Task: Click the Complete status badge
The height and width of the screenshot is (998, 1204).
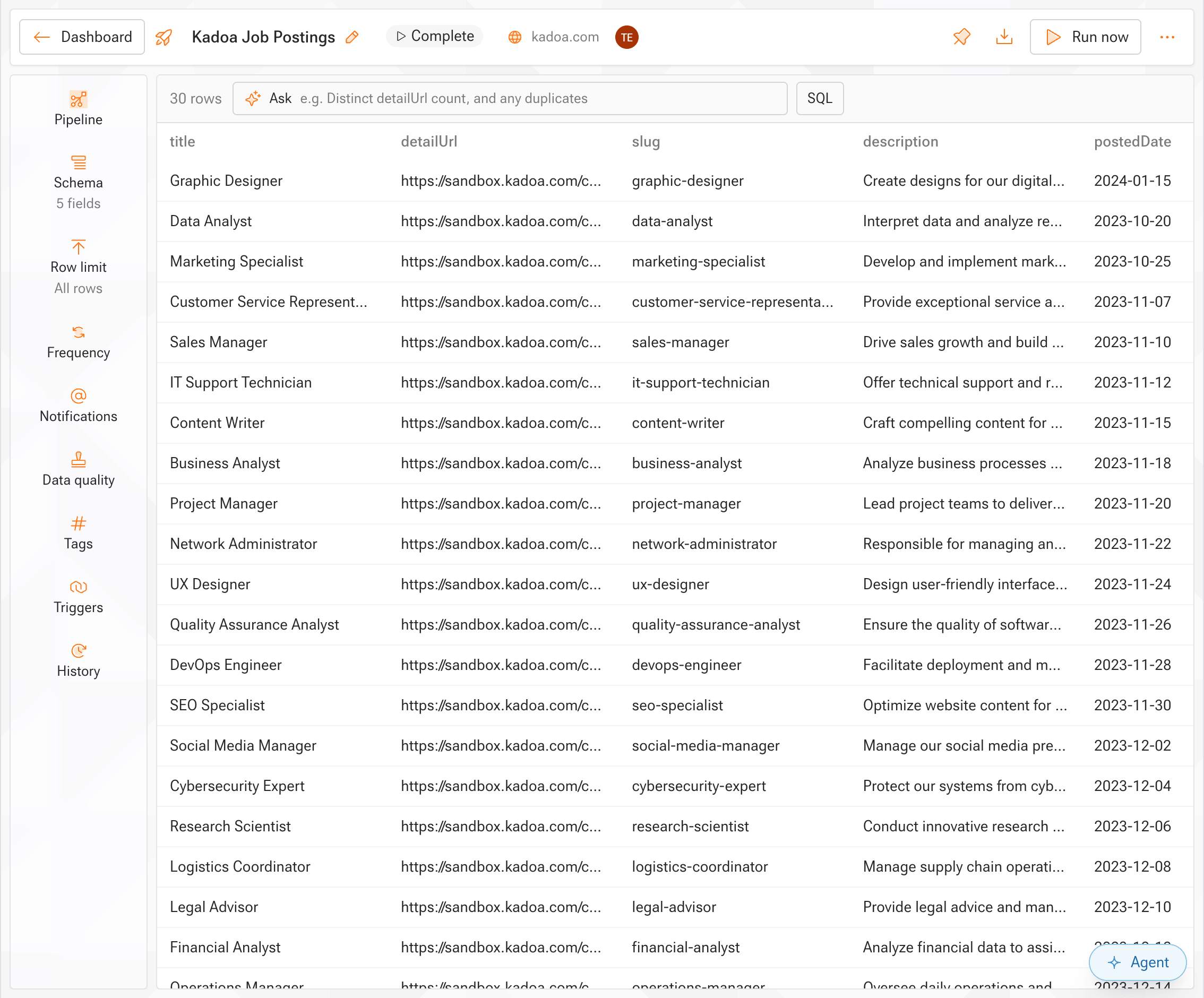Action: pyautogui.click(x=435, y=36)
